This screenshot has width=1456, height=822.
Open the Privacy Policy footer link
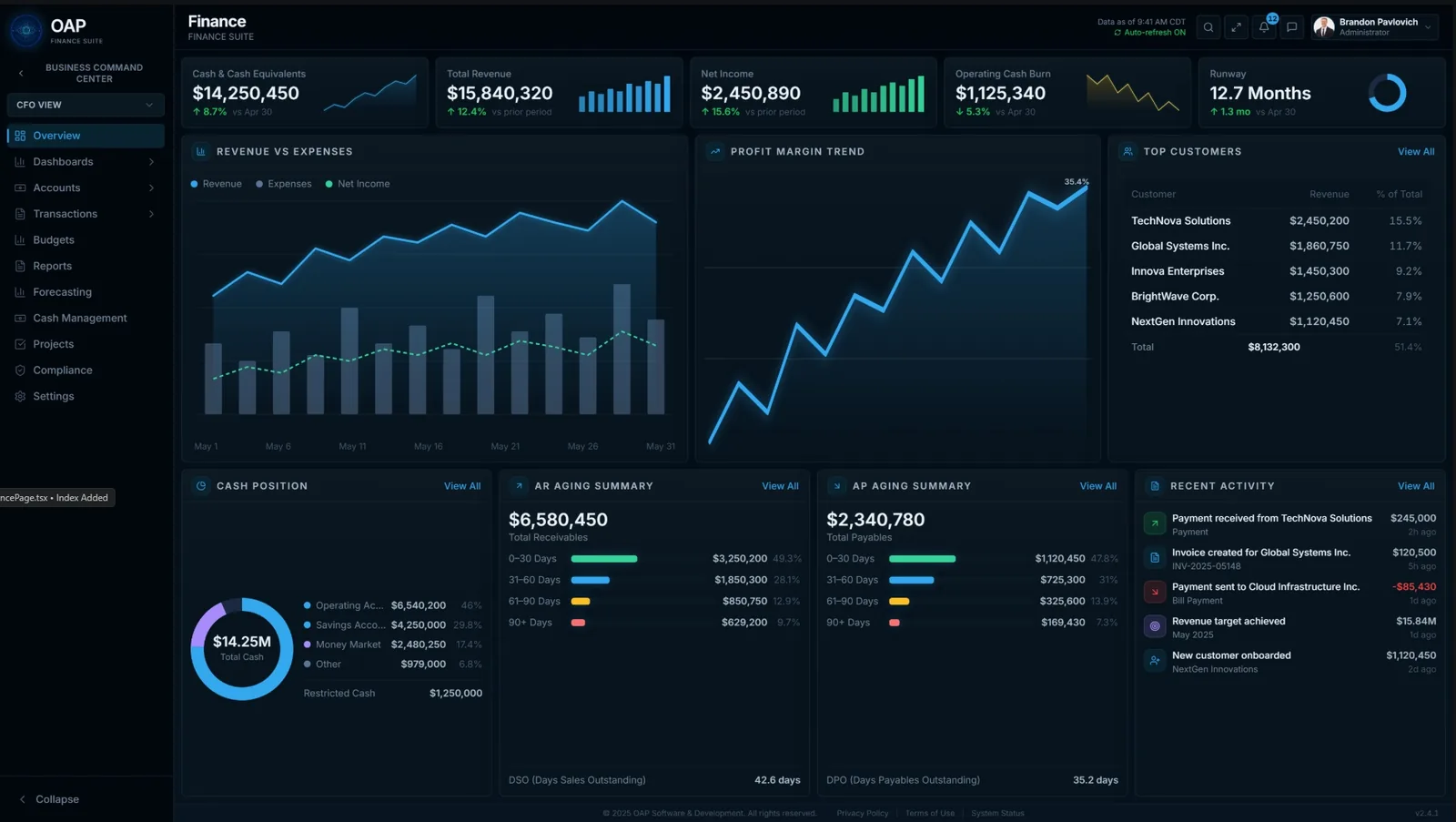click(863, 814)
